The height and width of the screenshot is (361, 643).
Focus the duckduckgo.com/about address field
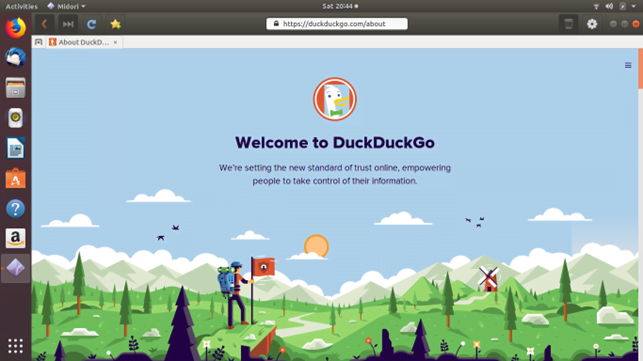[337, 24]
